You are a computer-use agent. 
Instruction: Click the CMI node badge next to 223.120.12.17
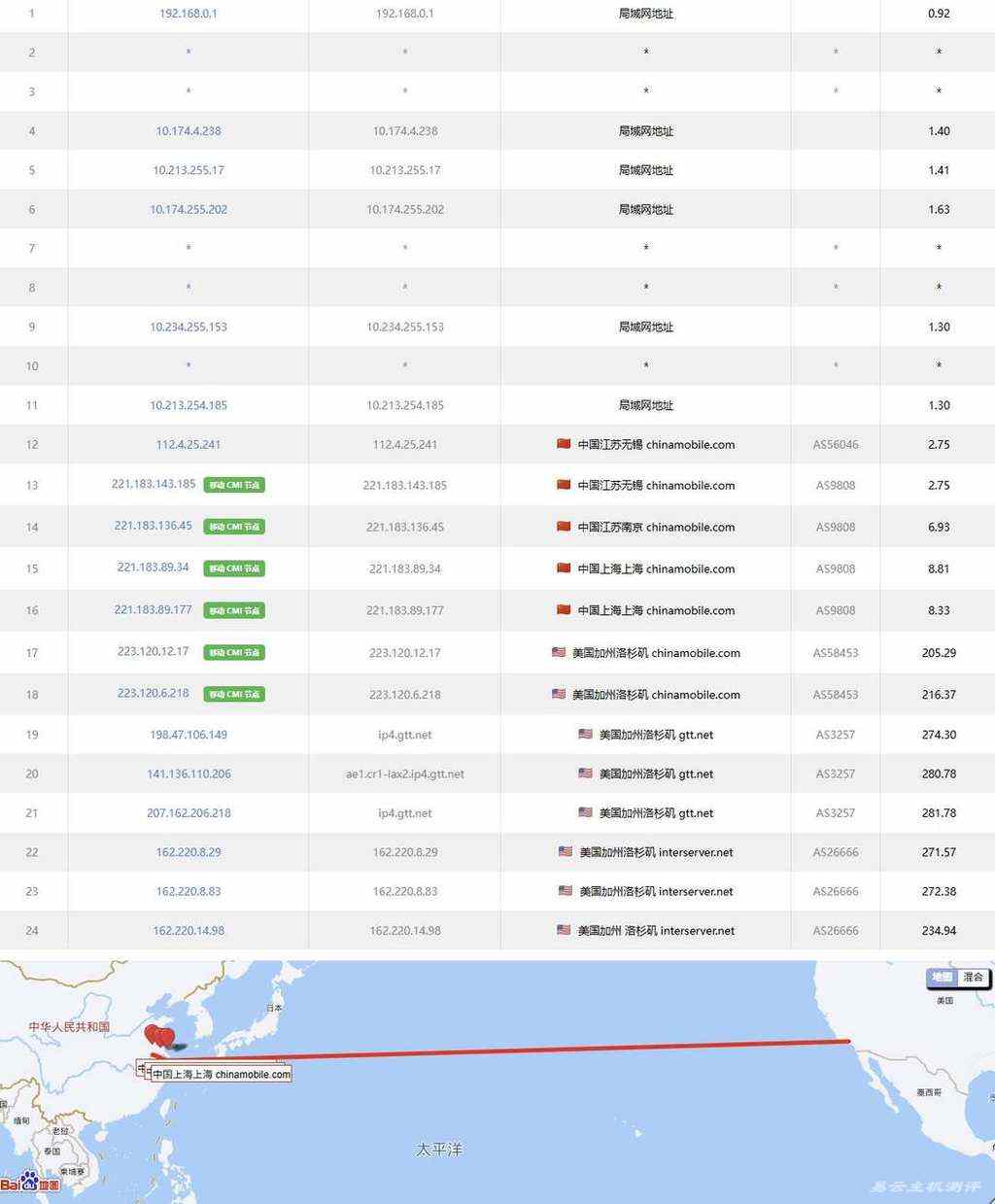coord(234,653)
